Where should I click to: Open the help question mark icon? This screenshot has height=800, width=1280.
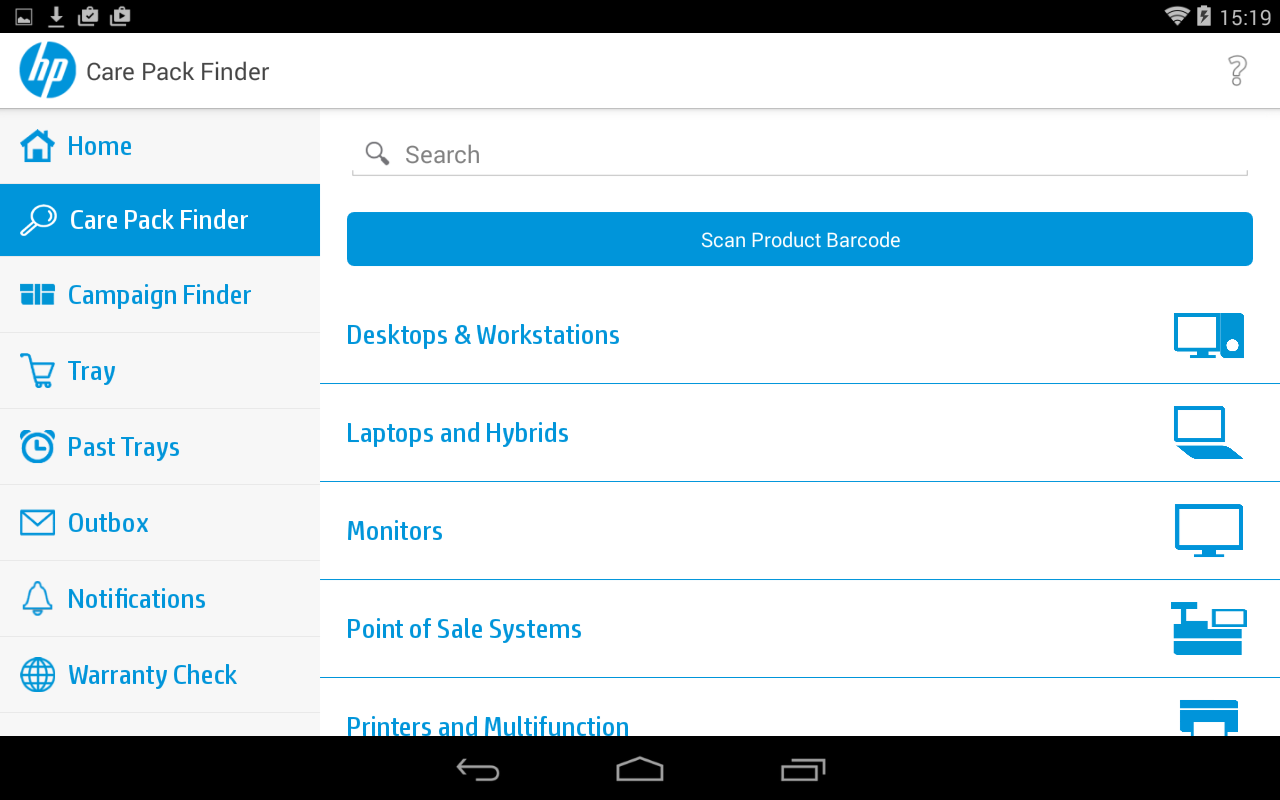(1237, 71)
